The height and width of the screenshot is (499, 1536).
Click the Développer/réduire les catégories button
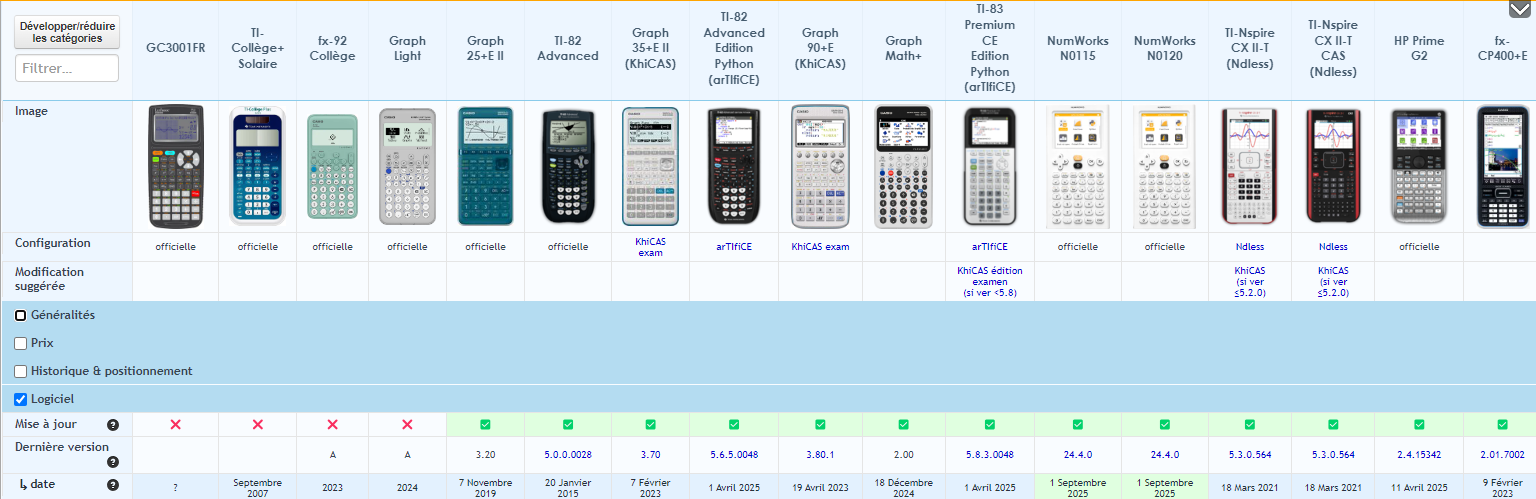point(67,32)
